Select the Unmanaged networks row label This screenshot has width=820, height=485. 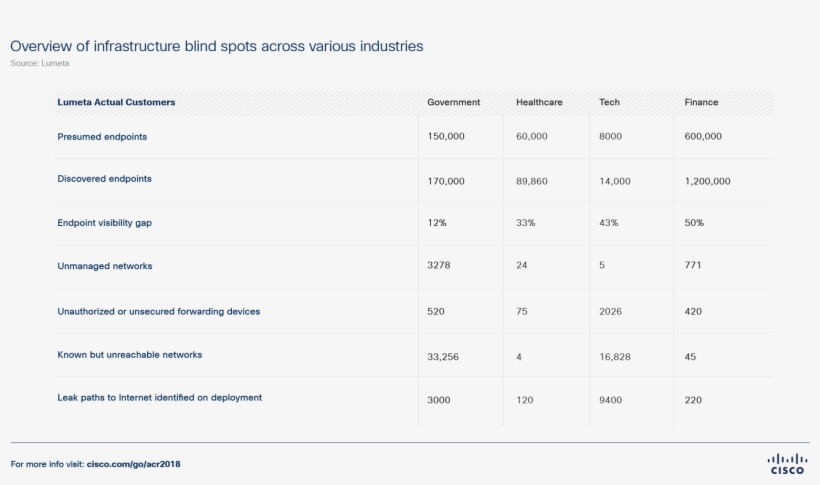(x=104, y=266)
